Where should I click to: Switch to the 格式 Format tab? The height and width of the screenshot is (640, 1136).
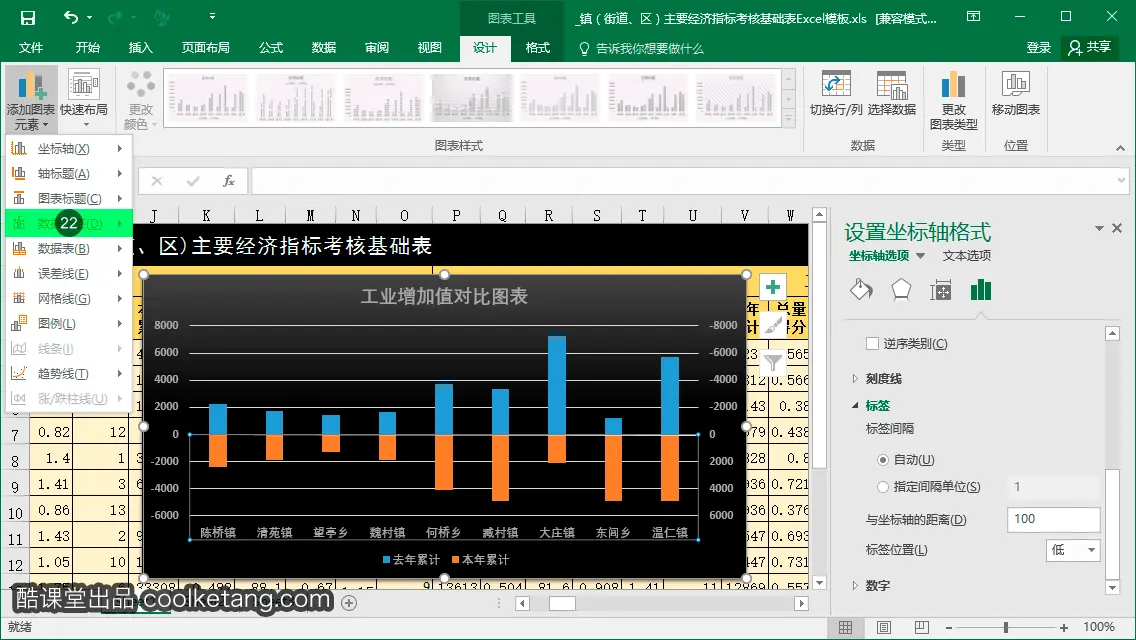click(x=538, y=48)
